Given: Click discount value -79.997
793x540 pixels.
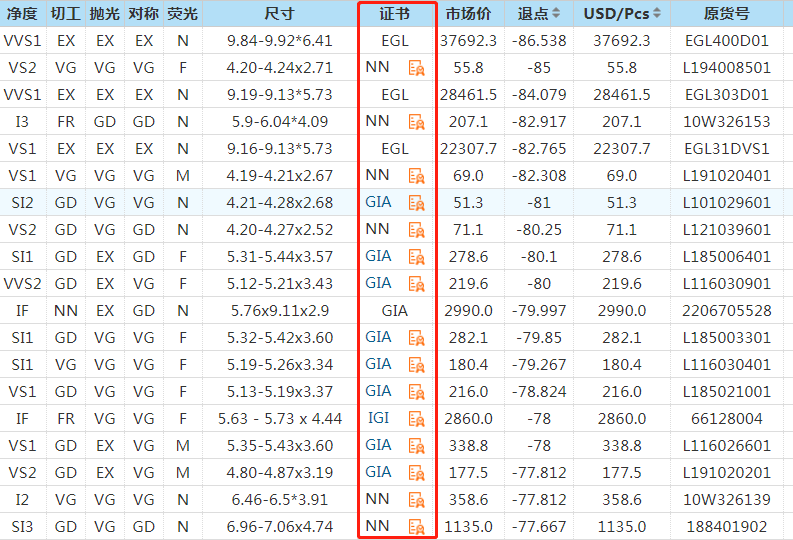Looking at the screenshot, I should coord(539,310).
